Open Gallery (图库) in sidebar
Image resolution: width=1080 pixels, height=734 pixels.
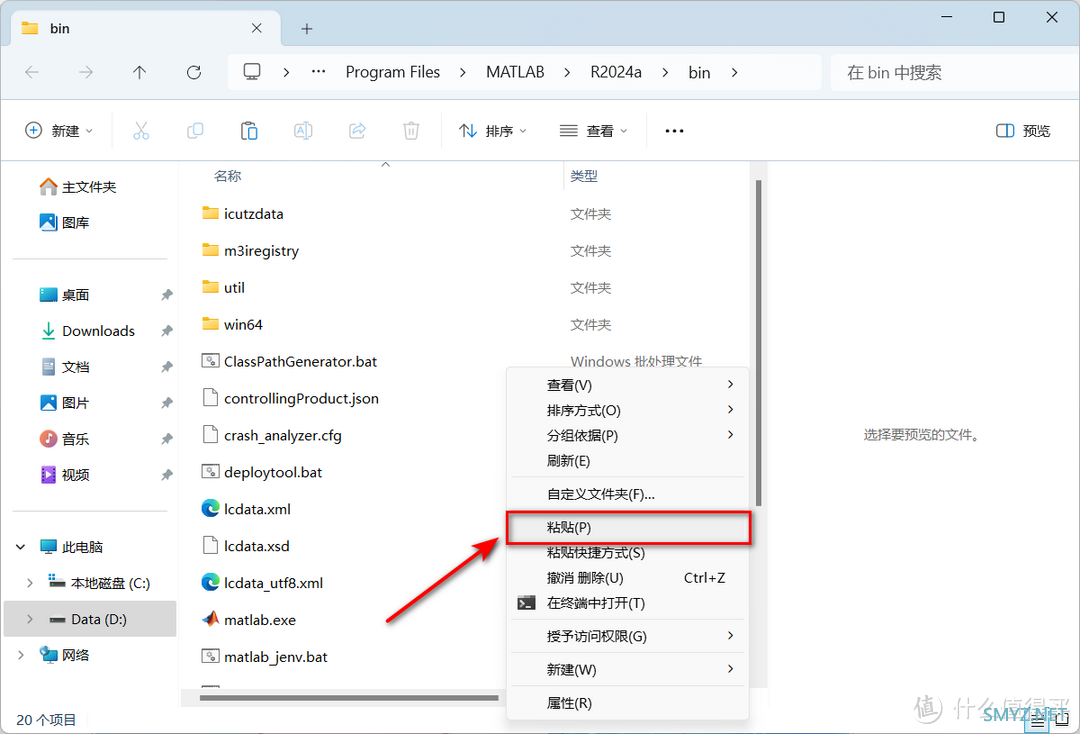point(65,222)
